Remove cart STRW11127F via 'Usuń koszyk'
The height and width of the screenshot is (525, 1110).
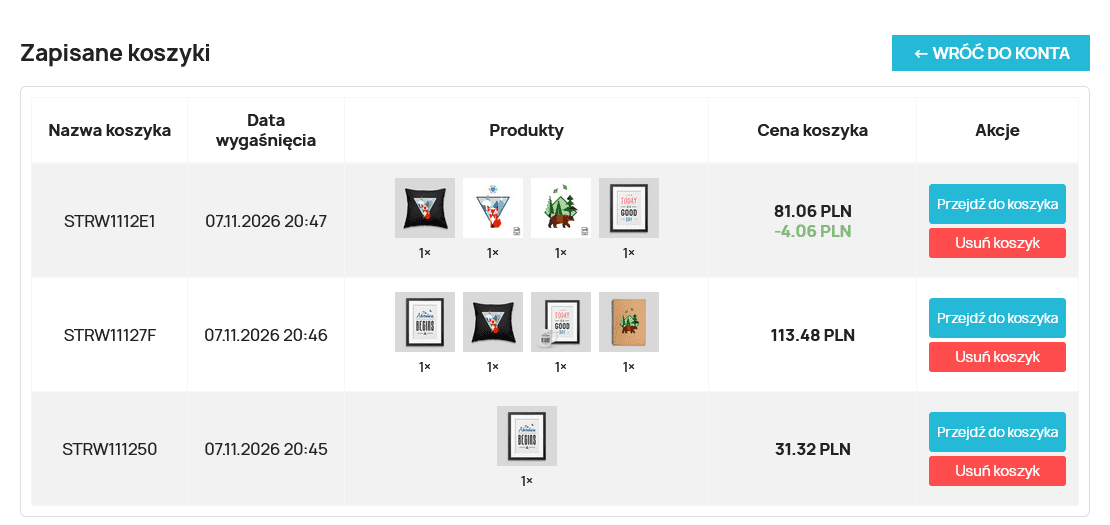pyautogui.click(x=997, y=357)
